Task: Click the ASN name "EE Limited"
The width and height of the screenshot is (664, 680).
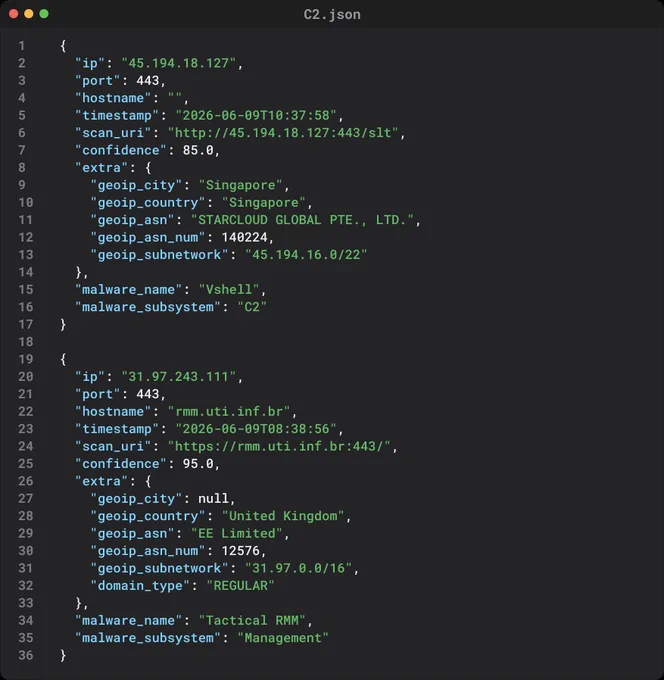Action: [237, 533]
